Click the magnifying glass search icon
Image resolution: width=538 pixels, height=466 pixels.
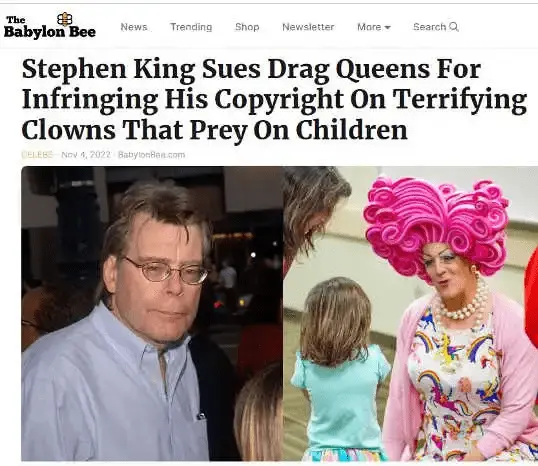pos(454,27)
